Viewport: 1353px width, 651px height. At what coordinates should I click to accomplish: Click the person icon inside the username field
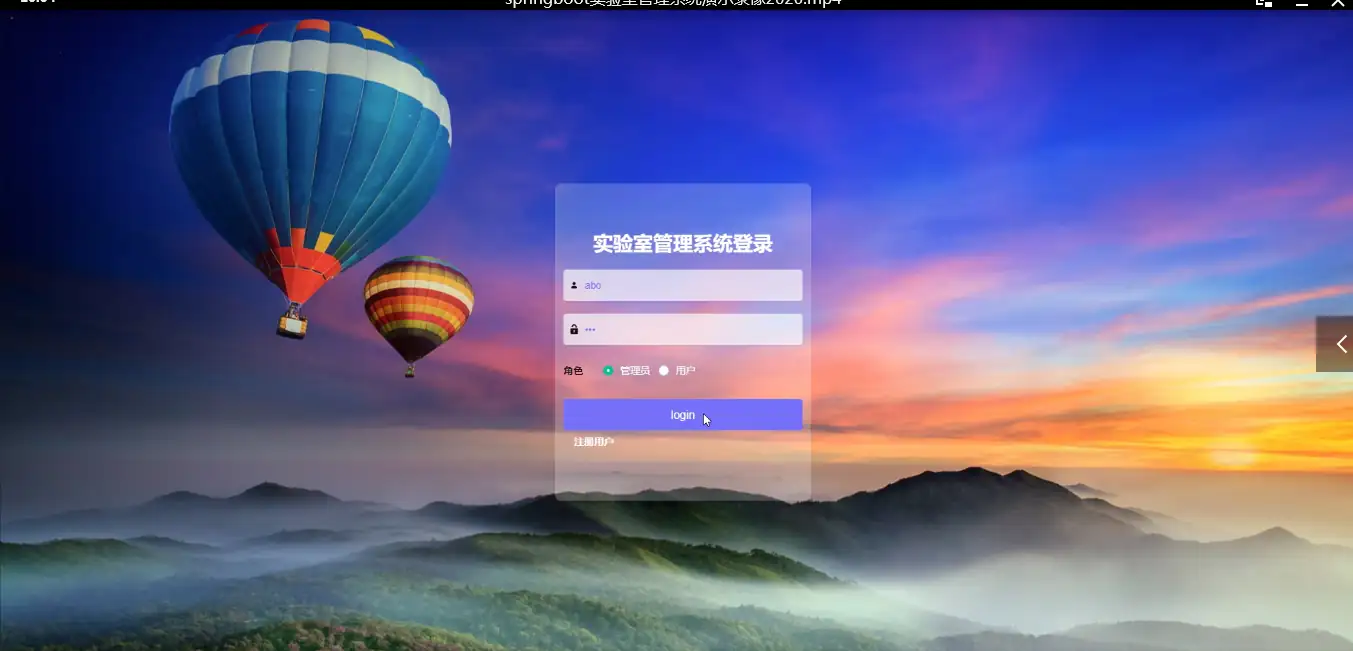point(573,285)
